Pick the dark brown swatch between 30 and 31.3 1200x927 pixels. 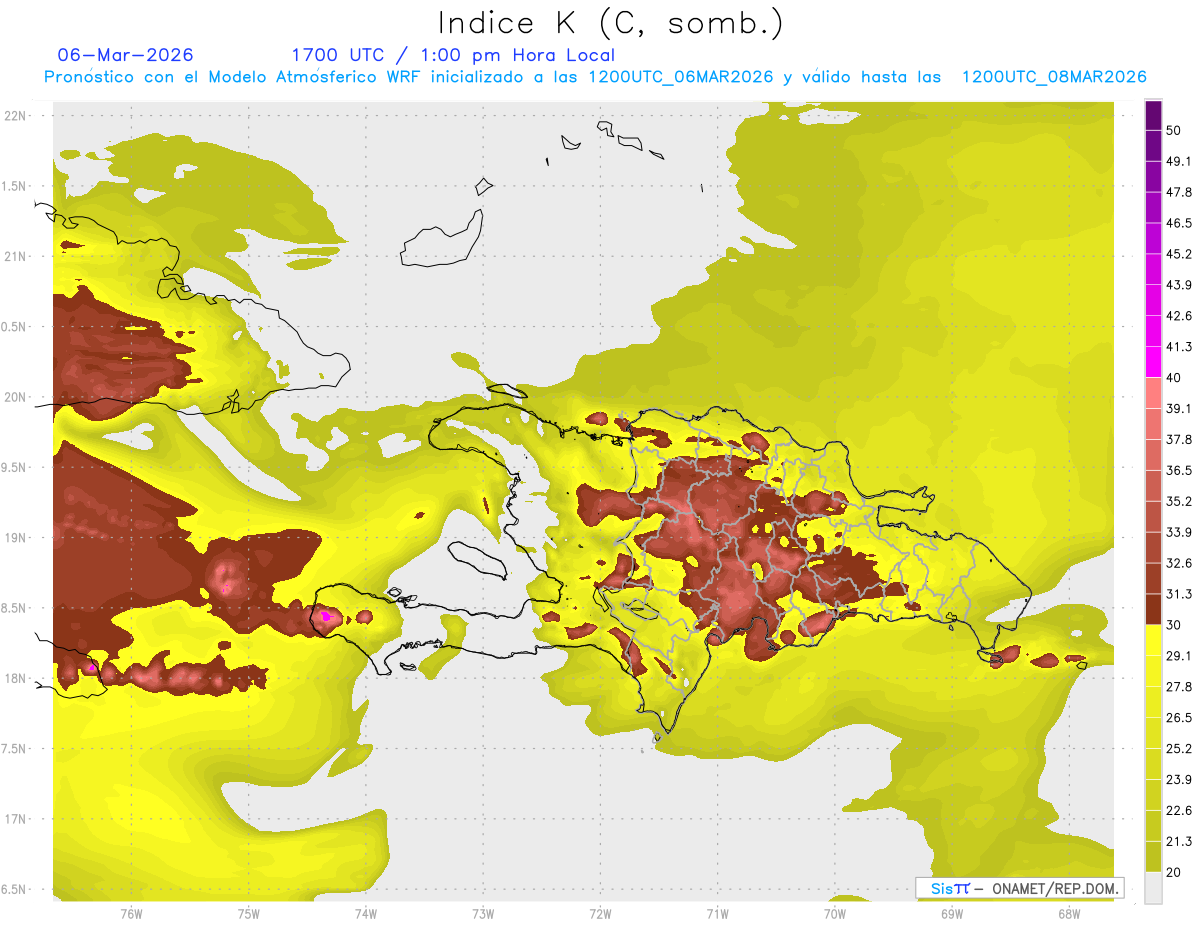pyautogui.click(x=1153, y=609)
